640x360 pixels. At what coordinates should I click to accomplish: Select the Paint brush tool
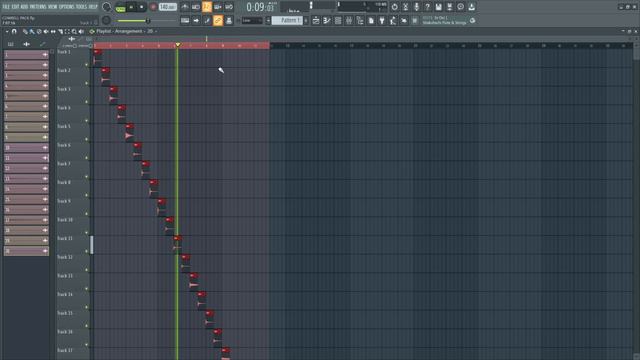point(32,31)
